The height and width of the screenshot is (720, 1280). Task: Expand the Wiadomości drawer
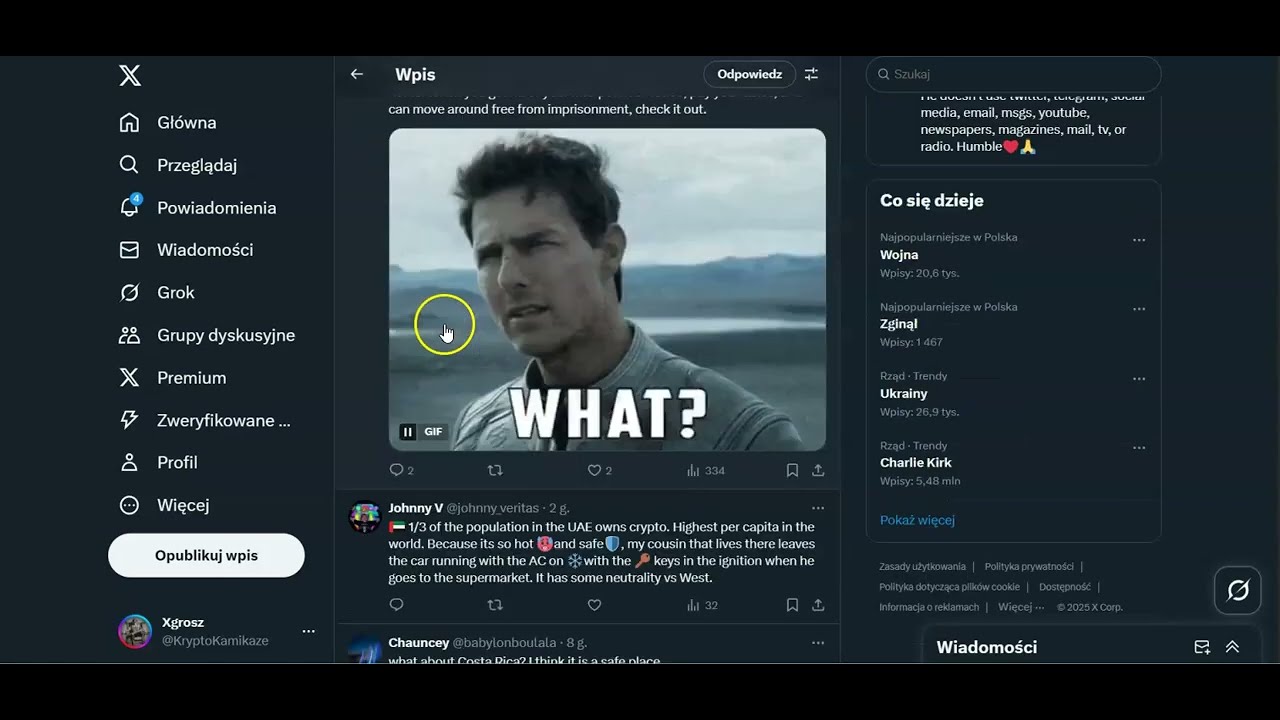1232,647
